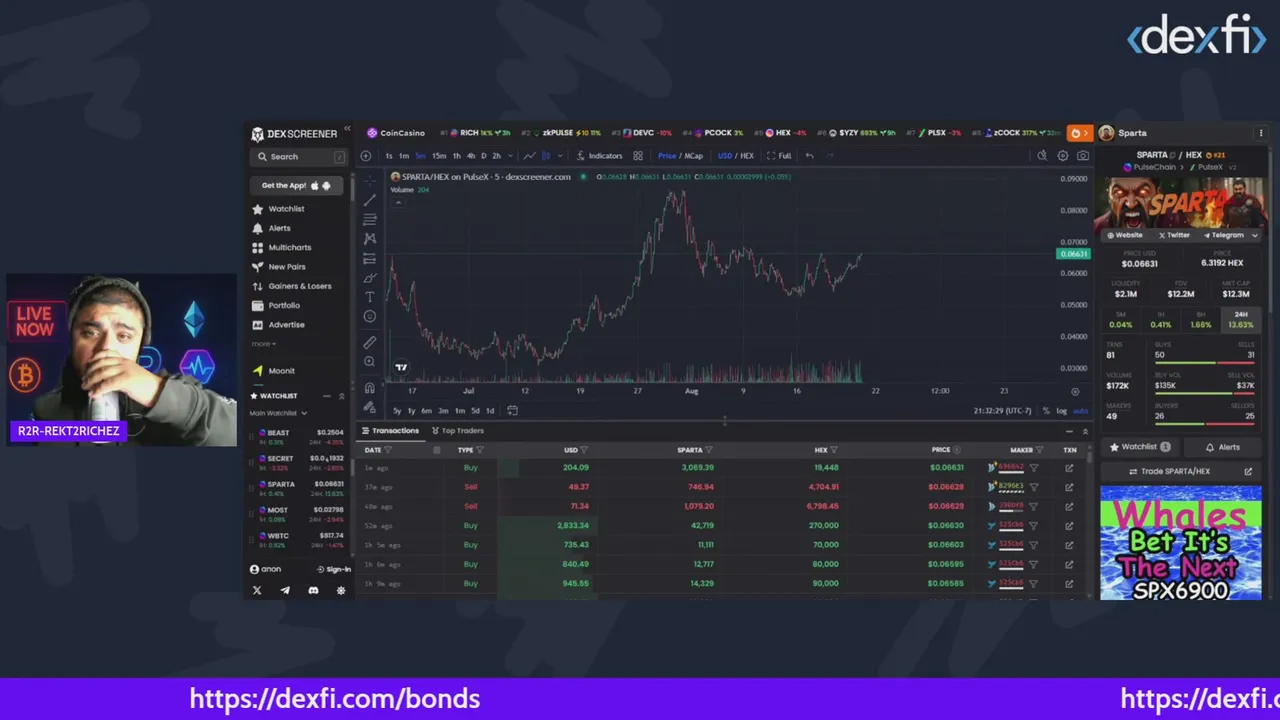This screenshot has height=720, width=1280.
Task: Open the Sparta token three-dot menu
Action: point(1260,133)
